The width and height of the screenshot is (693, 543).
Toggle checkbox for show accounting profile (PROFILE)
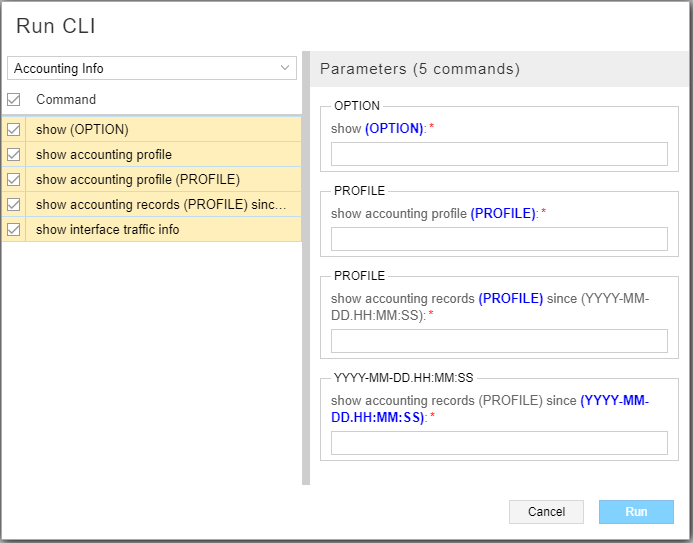pos(14,179)
